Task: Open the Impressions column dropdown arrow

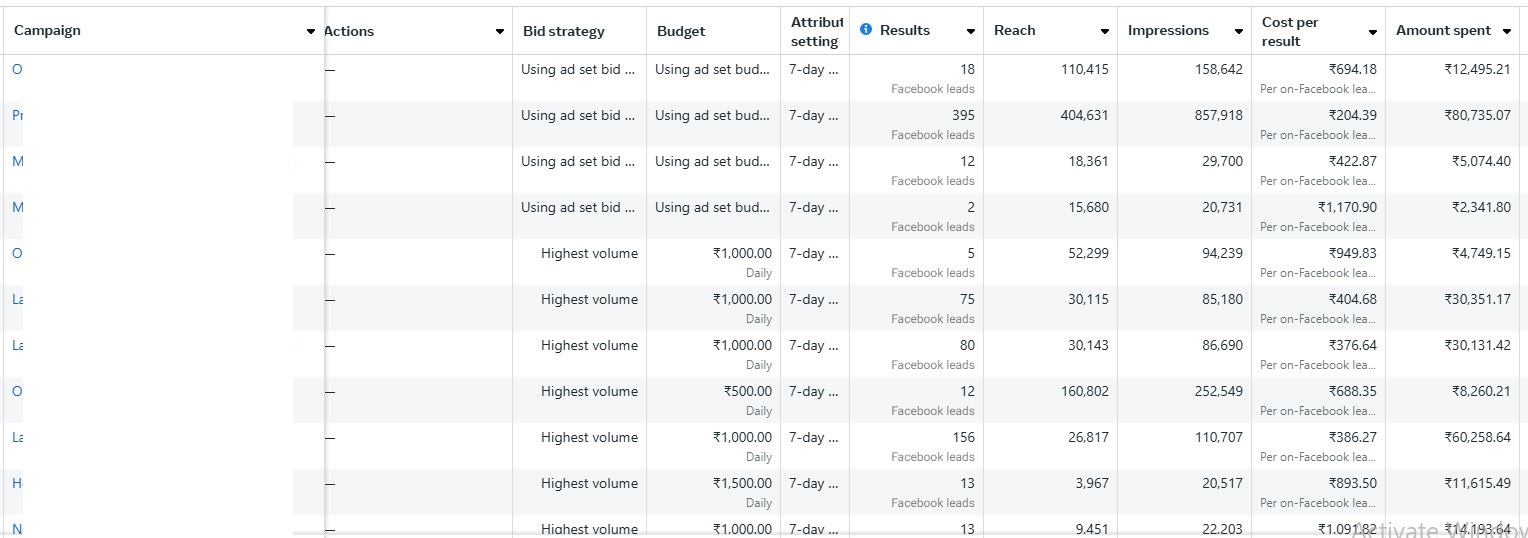Action: tap(1238, 32)
